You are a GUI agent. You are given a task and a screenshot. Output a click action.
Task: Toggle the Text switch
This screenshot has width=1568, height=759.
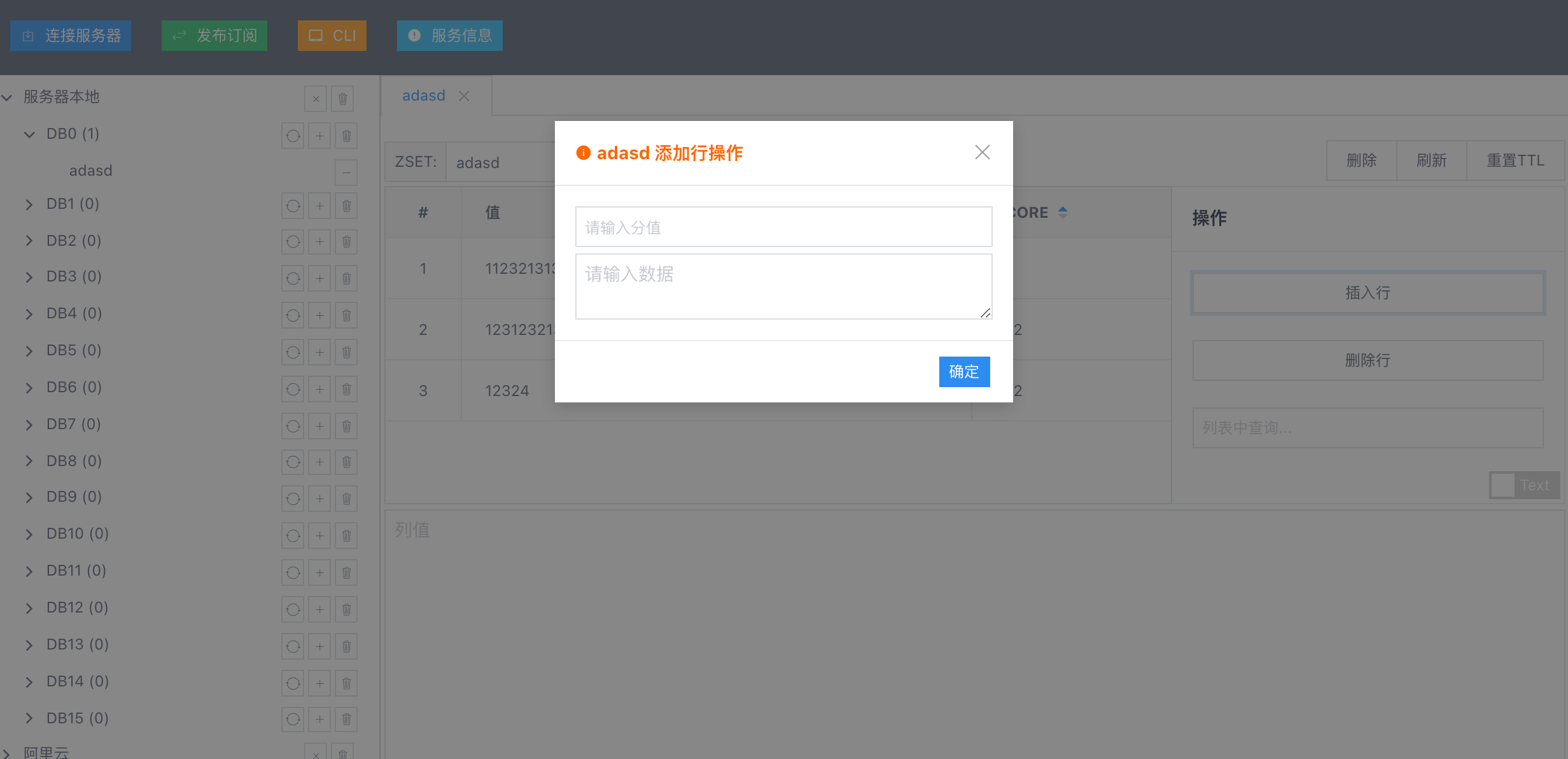tap(1523, 485)
